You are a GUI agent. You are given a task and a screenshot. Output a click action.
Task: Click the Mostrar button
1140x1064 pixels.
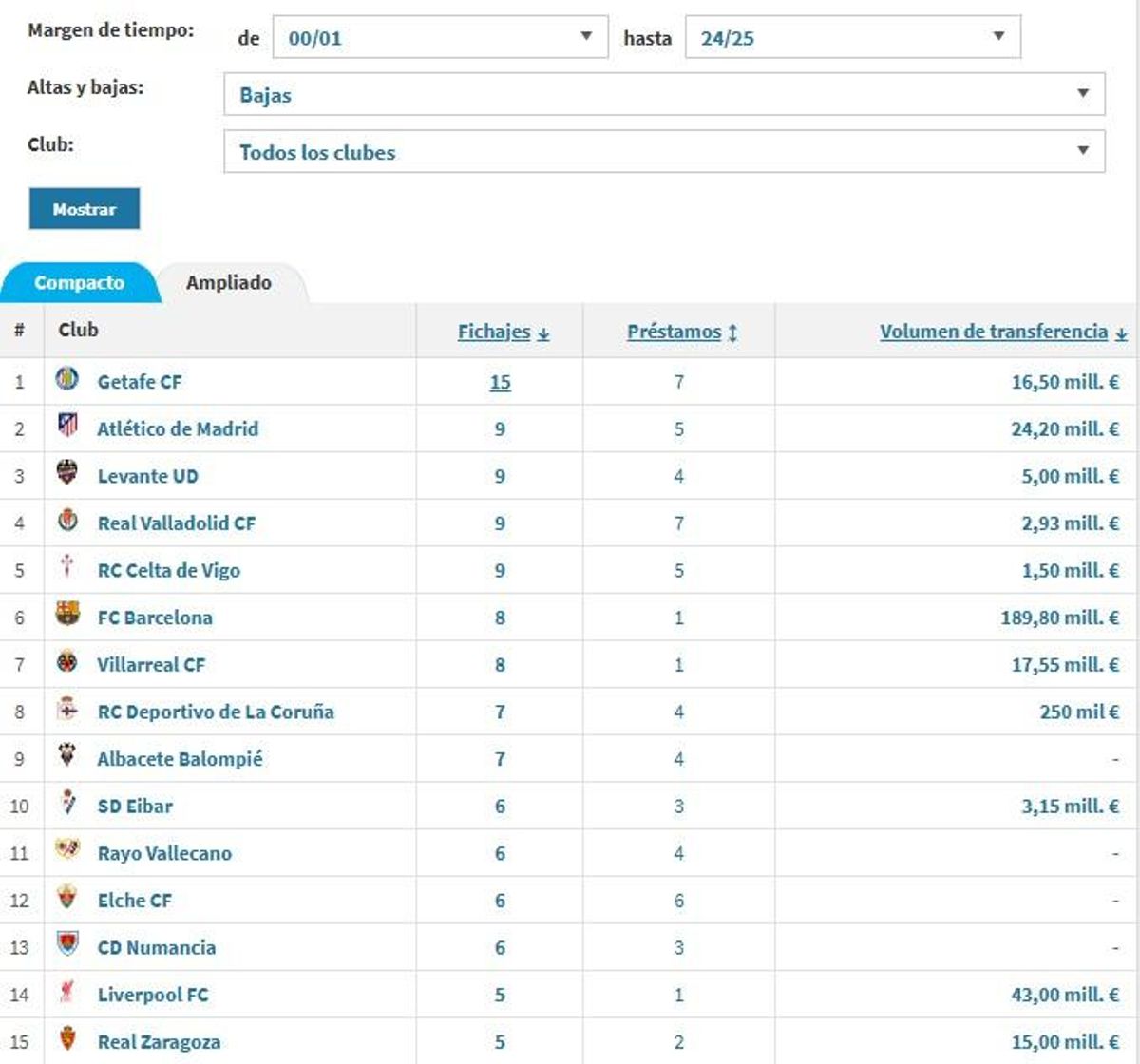tap(85, 209)
